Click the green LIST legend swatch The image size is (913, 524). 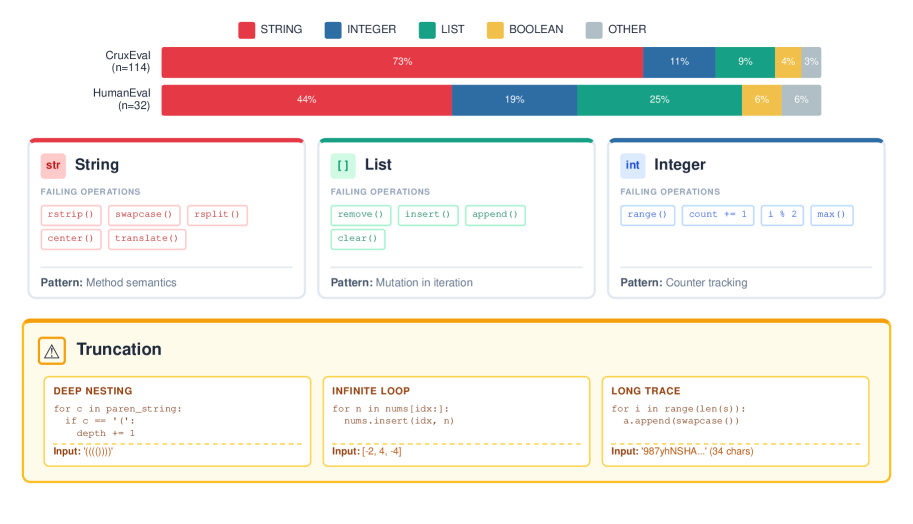click(x=427, y=30)
